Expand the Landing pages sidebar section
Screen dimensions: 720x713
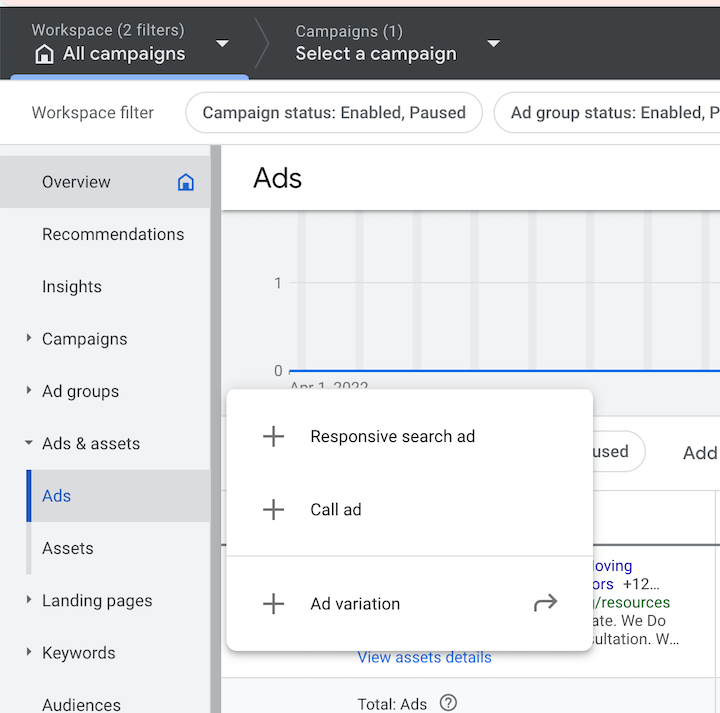click(29, 600)
